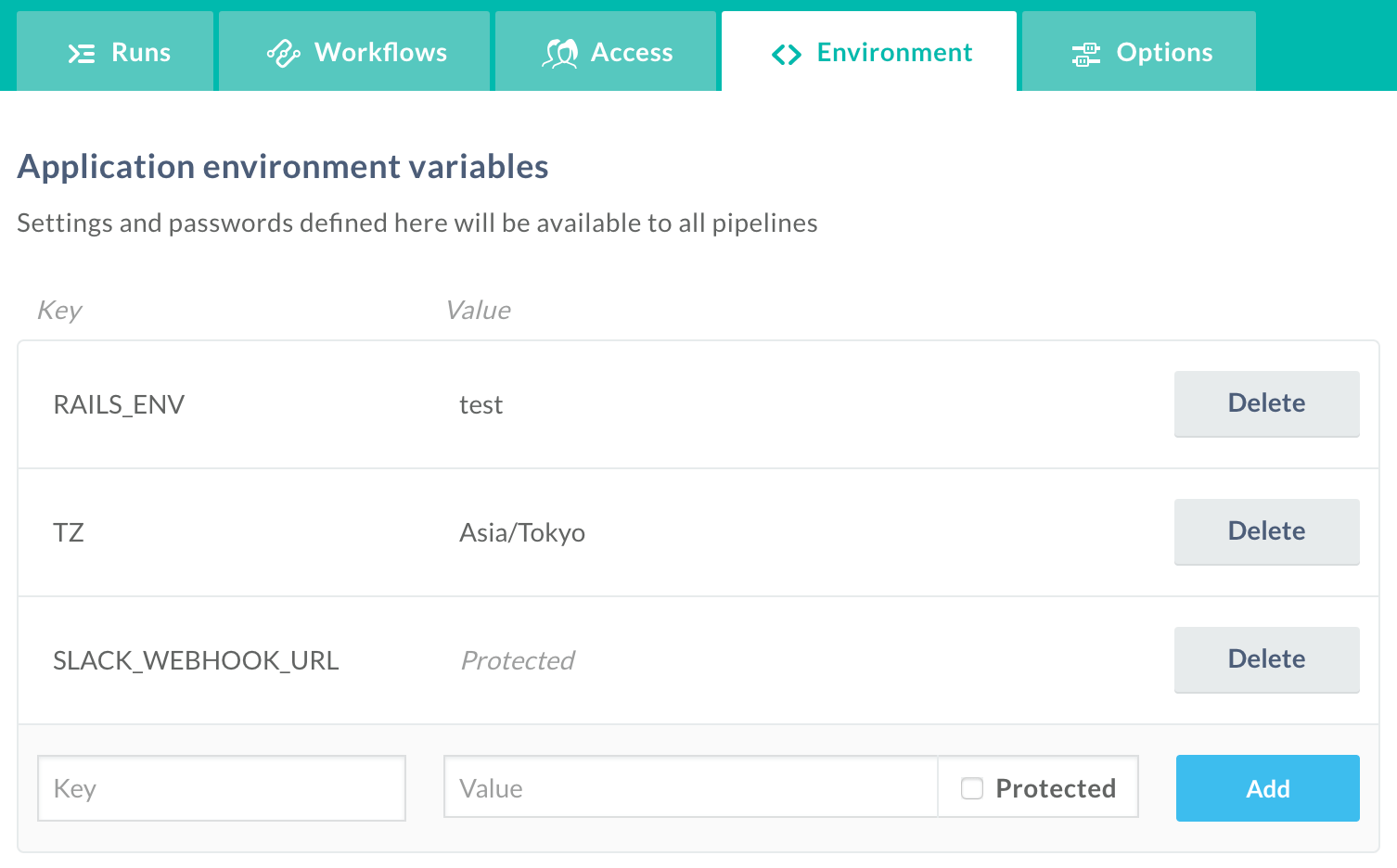Delete the SLACK_WEBHOOK_URL variable
Image resolution: width=1397 pixels, height=868 pixels.
(x=1267, y=659)
